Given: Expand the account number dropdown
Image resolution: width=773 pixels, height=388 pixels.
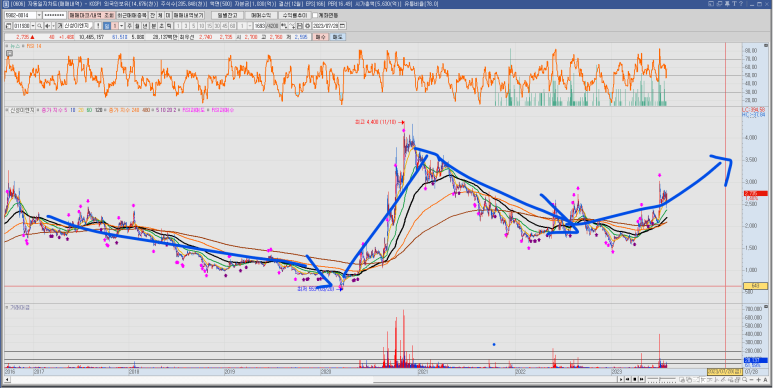Looking at the screenshot, I should pos(39,15).
